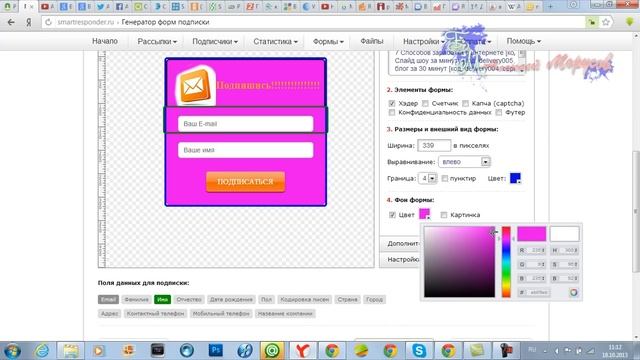Image resolution: width=640 pixels, height=360 pixels.
Task: Open Mail.Ru Agent @ icon in taskbar
Action: coord(273,351)
